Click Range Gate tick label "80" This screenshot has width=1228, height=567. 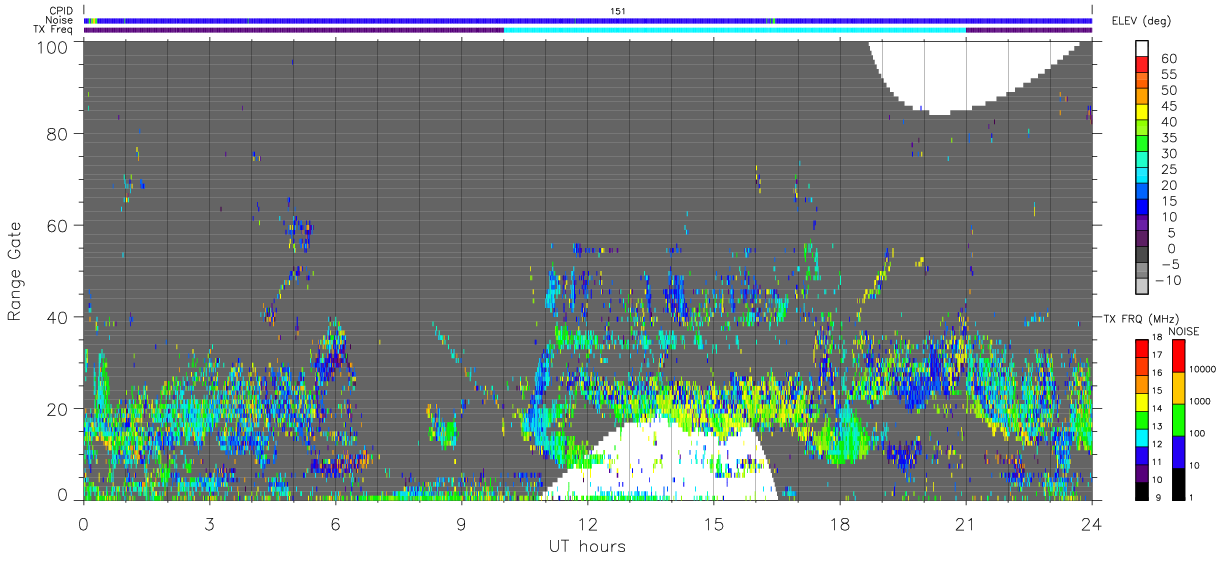(56, 134)
